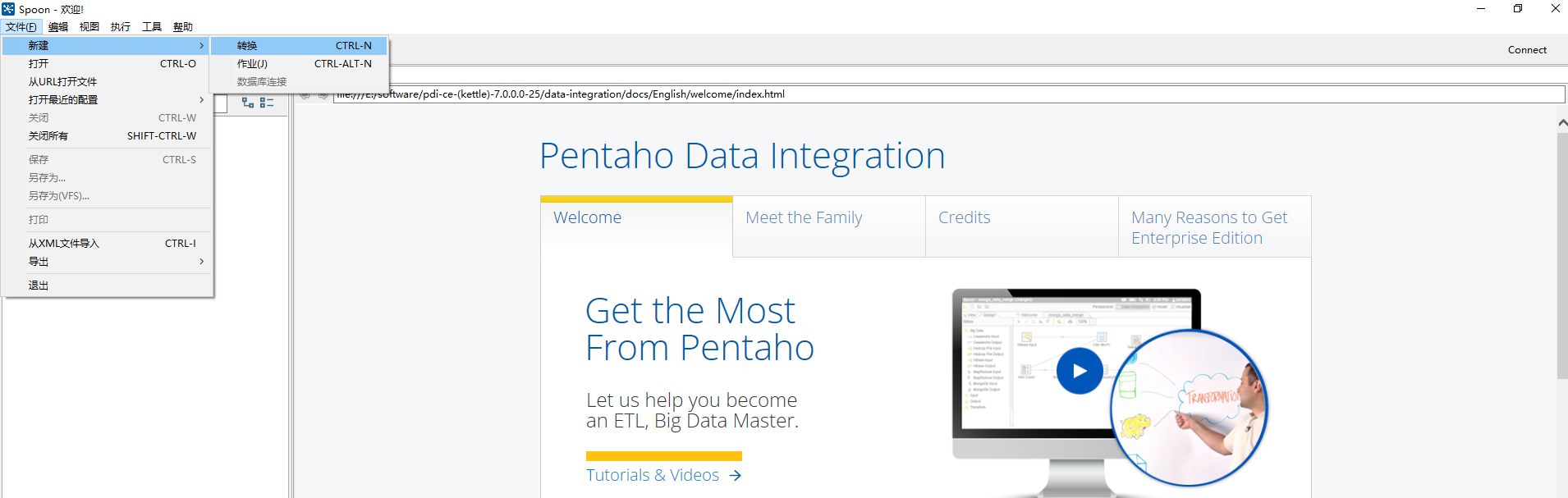
Task: Open the 编辑 menu
Action: (58, 27)
